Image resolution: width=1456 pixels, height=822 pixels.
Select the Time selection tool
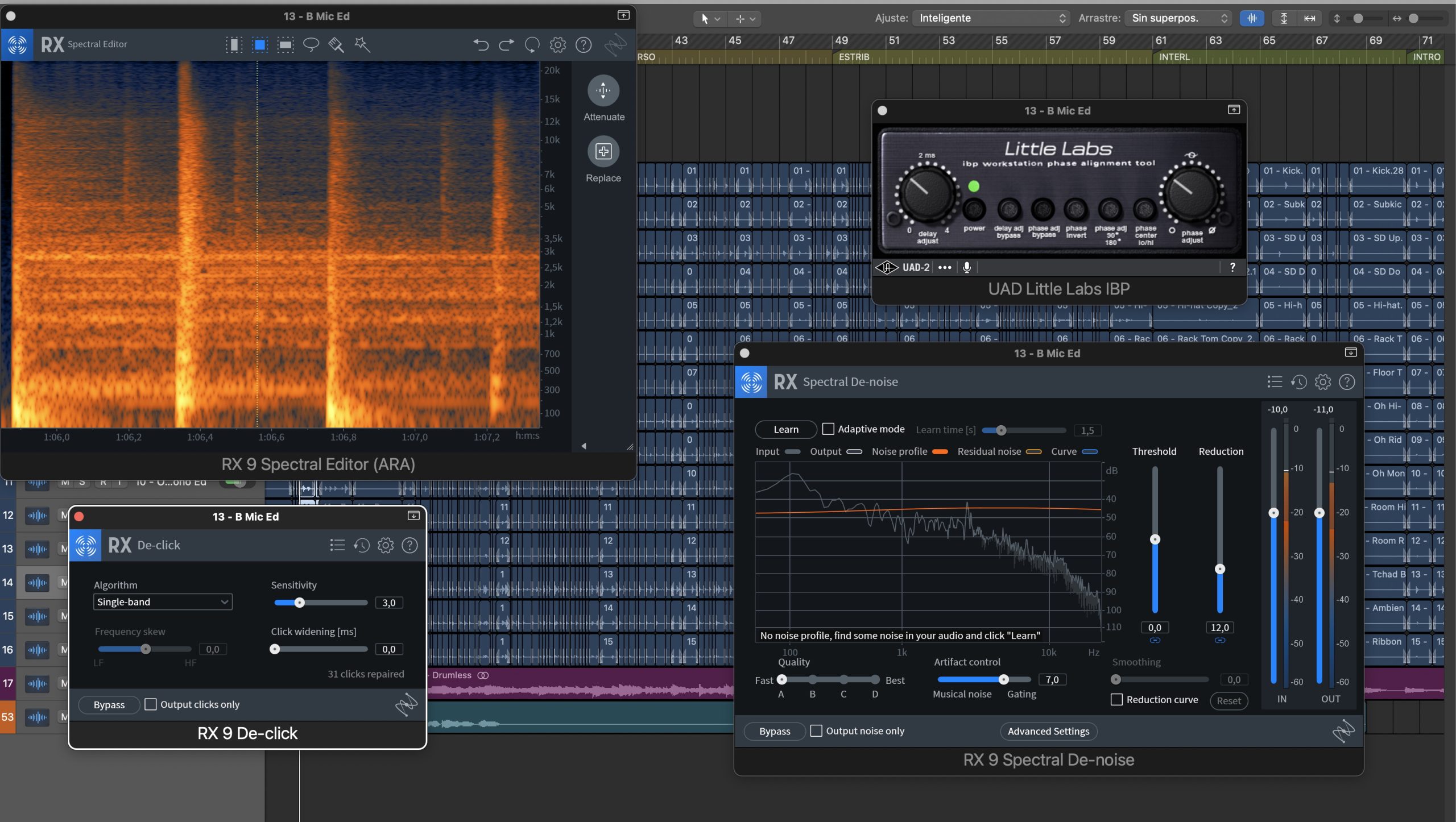(234, 44)
